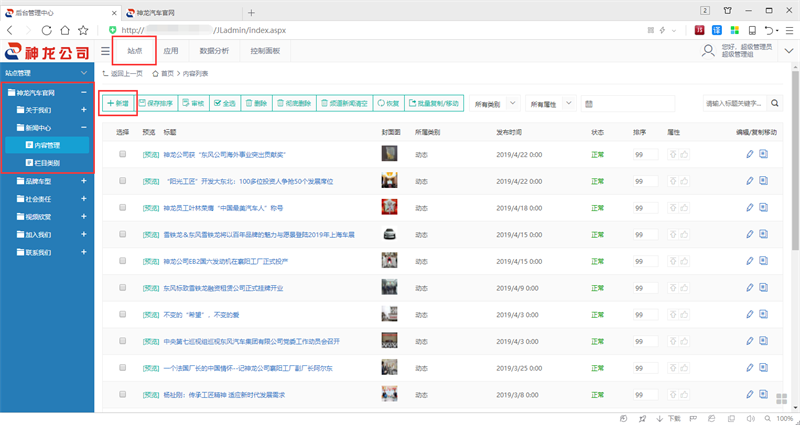
Task: Check the box for 一个法国厂长的中国情怀 row
Action: pyautogui.click(x=122, y=367)
